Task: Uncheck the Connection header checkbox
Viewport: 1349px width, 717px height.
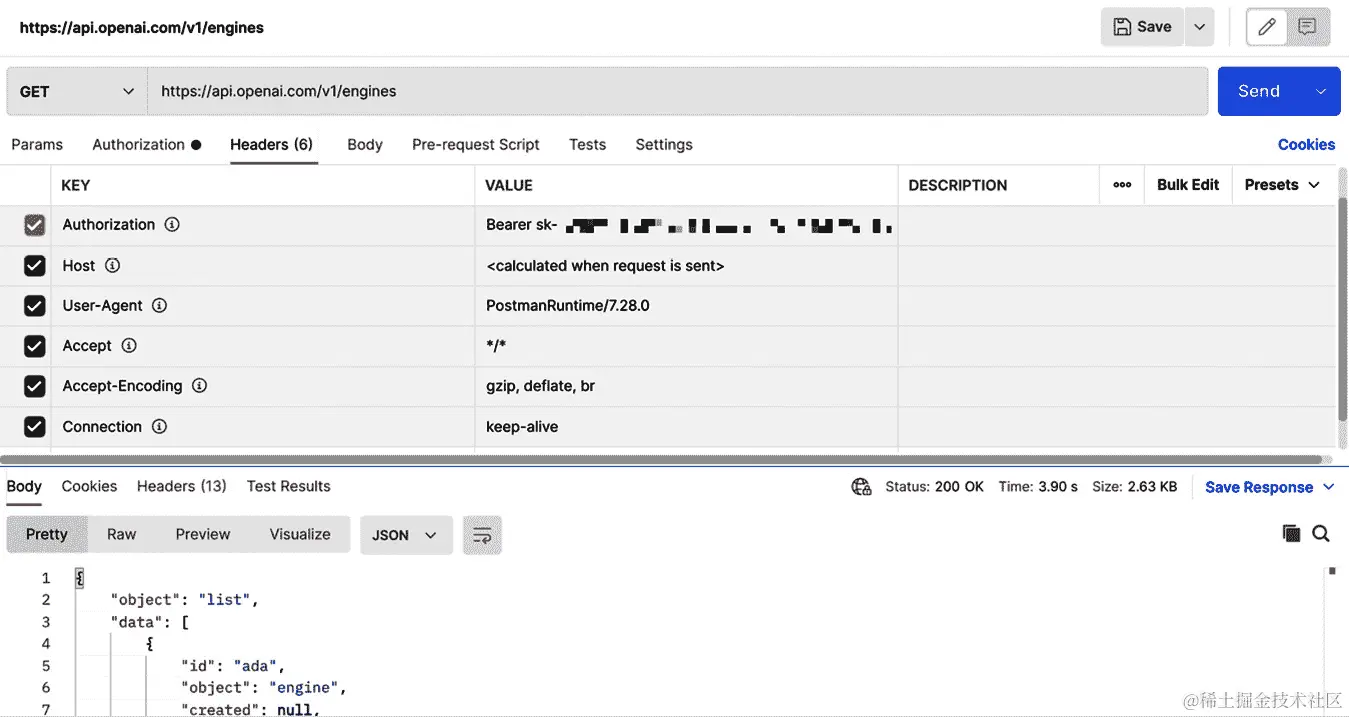Action: point(34,427)
